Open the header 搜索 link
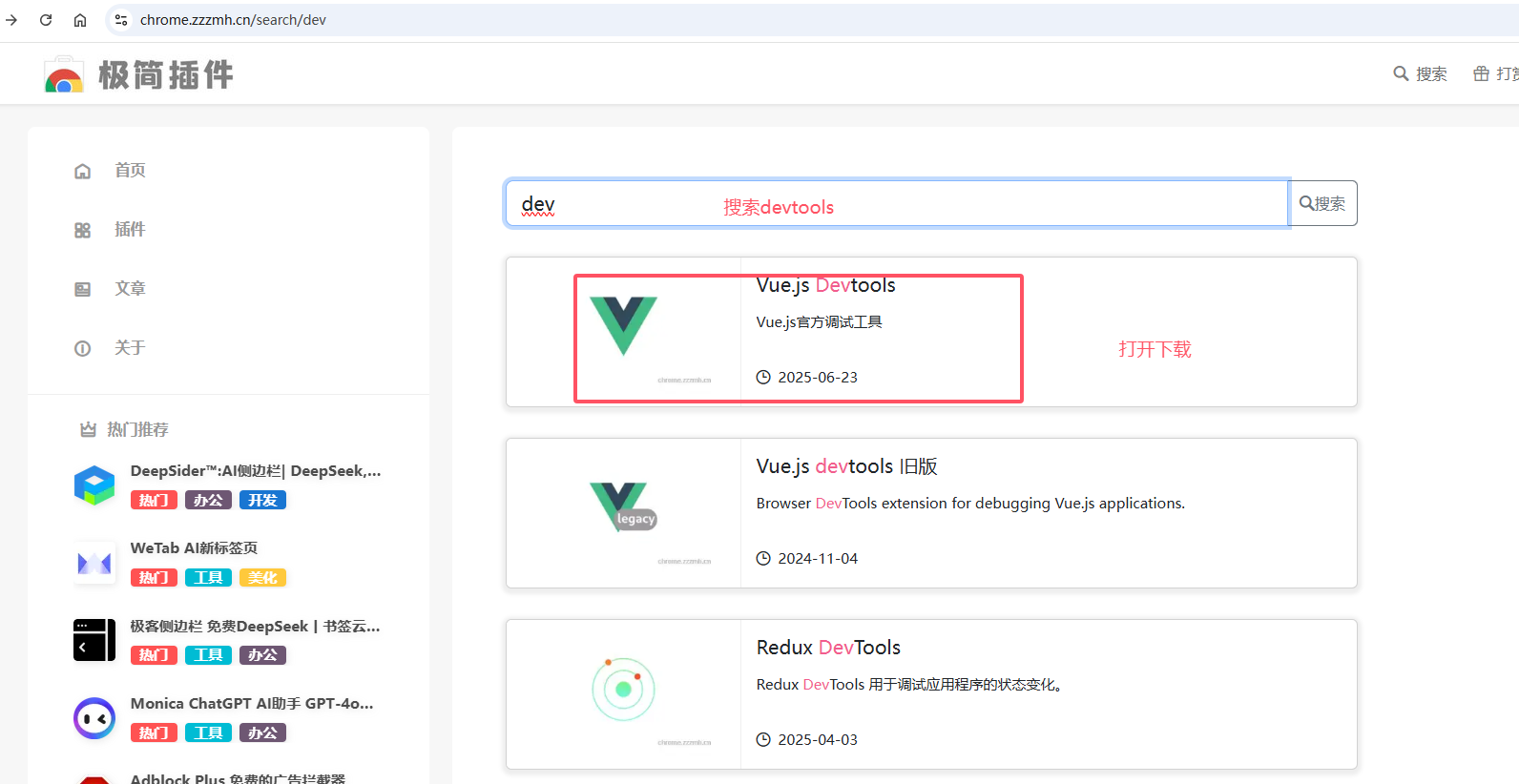 (1420, 73)
